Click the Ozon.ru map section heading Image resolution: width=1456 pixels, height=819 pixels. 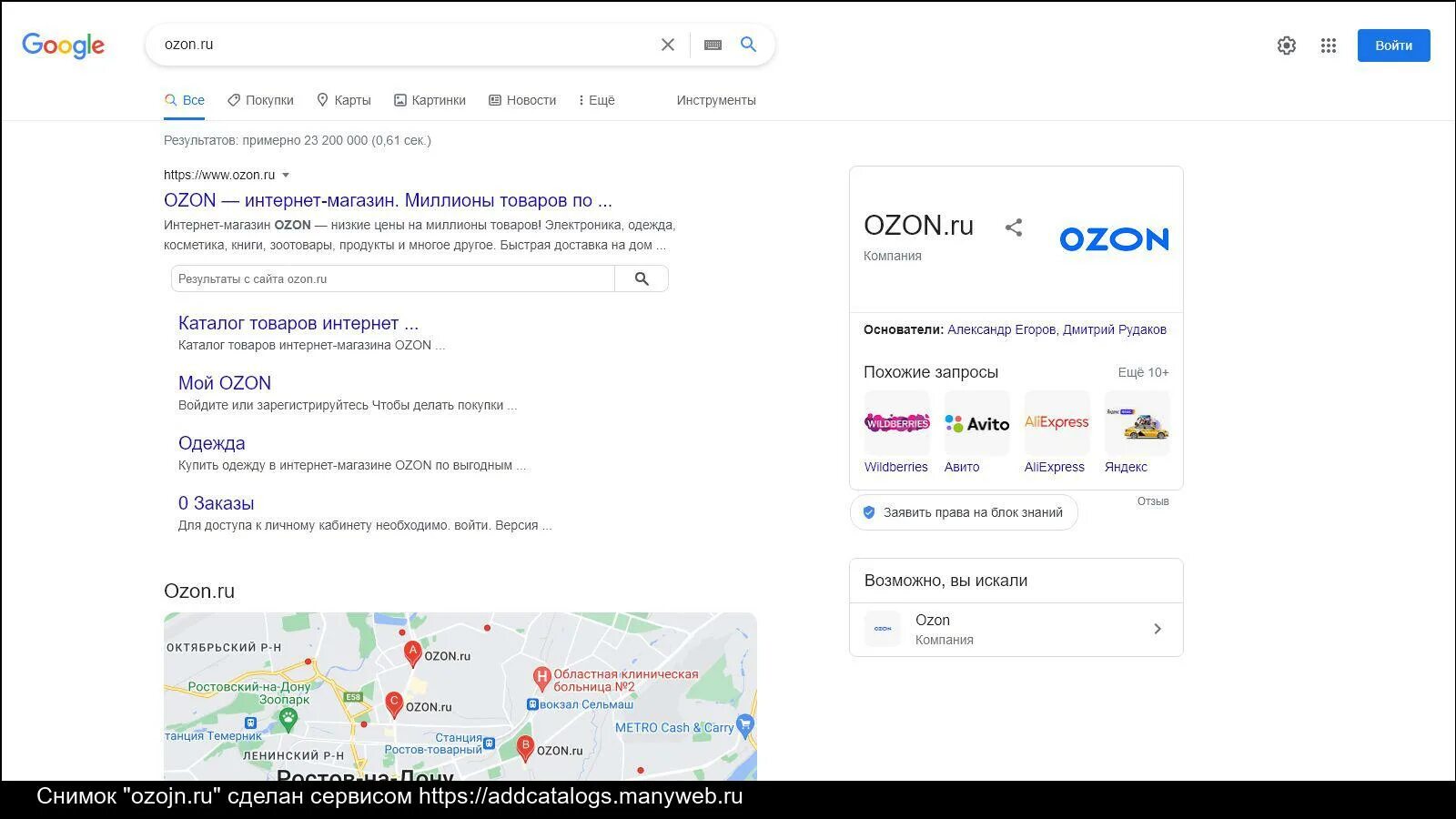(199, 591)
